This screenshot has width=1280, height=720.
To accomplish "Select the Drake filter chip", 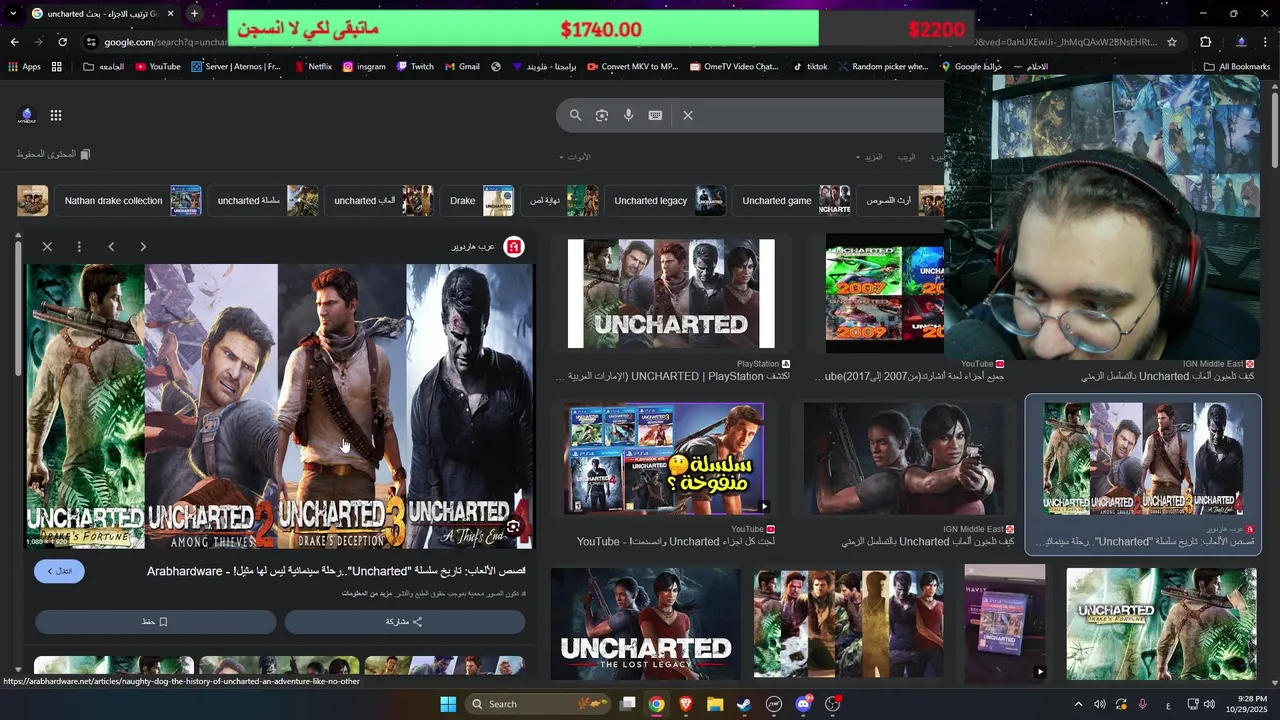I will point(479,201).
